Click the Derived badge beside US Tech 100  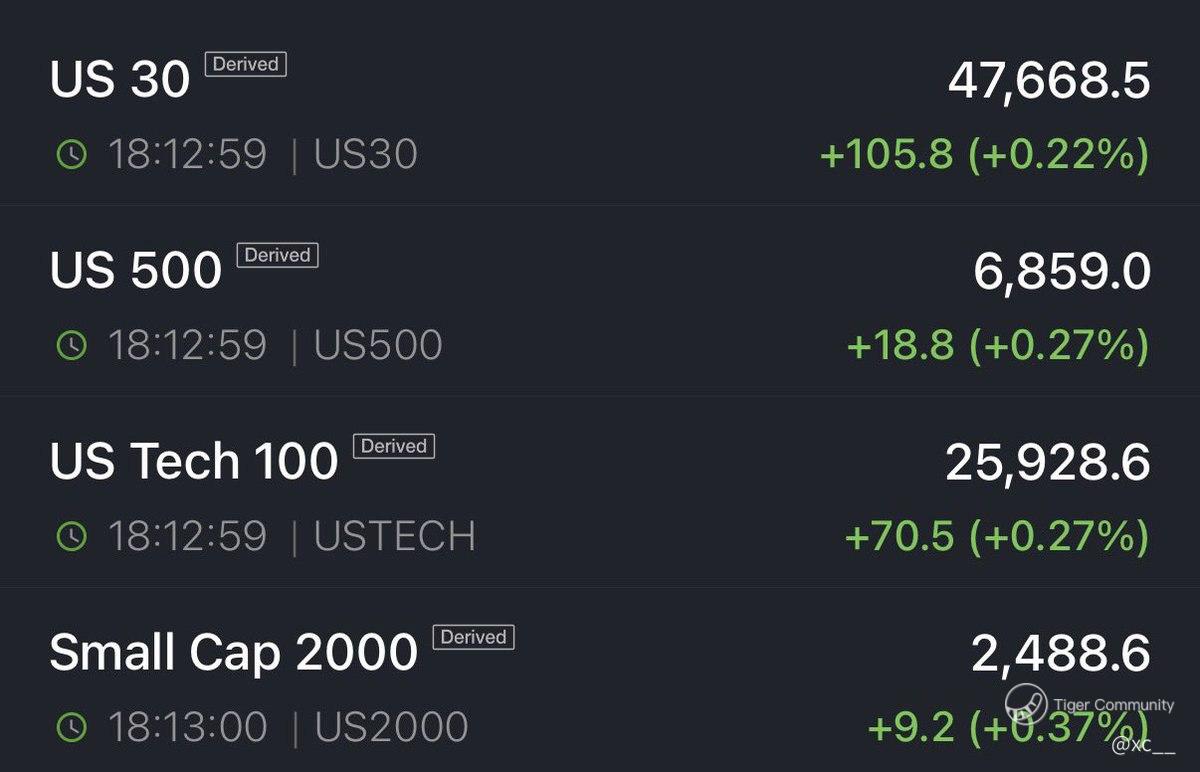coord(394,446)
